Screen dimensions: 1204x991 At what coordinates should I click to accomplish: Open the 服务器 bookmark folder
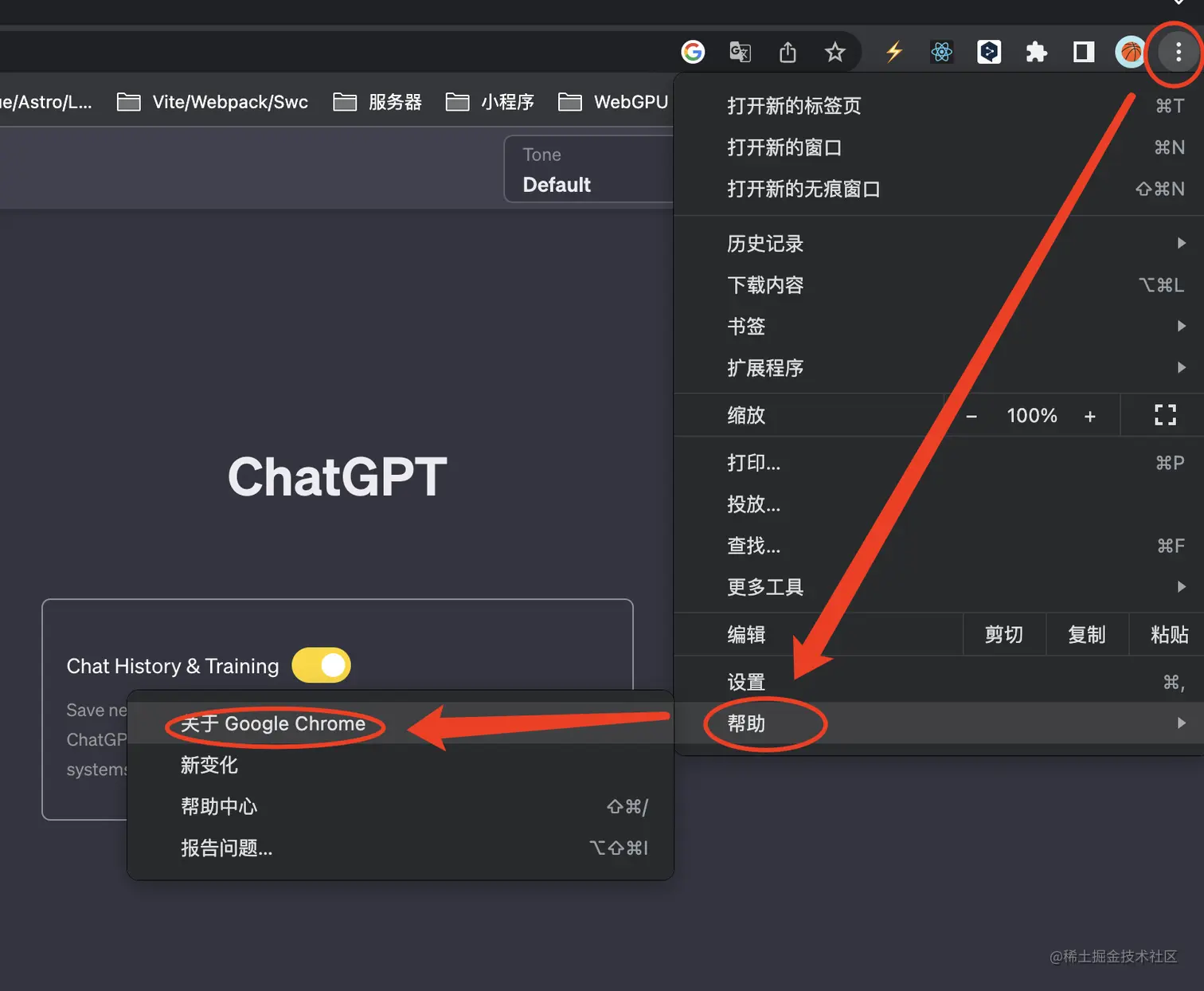coord(377,102)
